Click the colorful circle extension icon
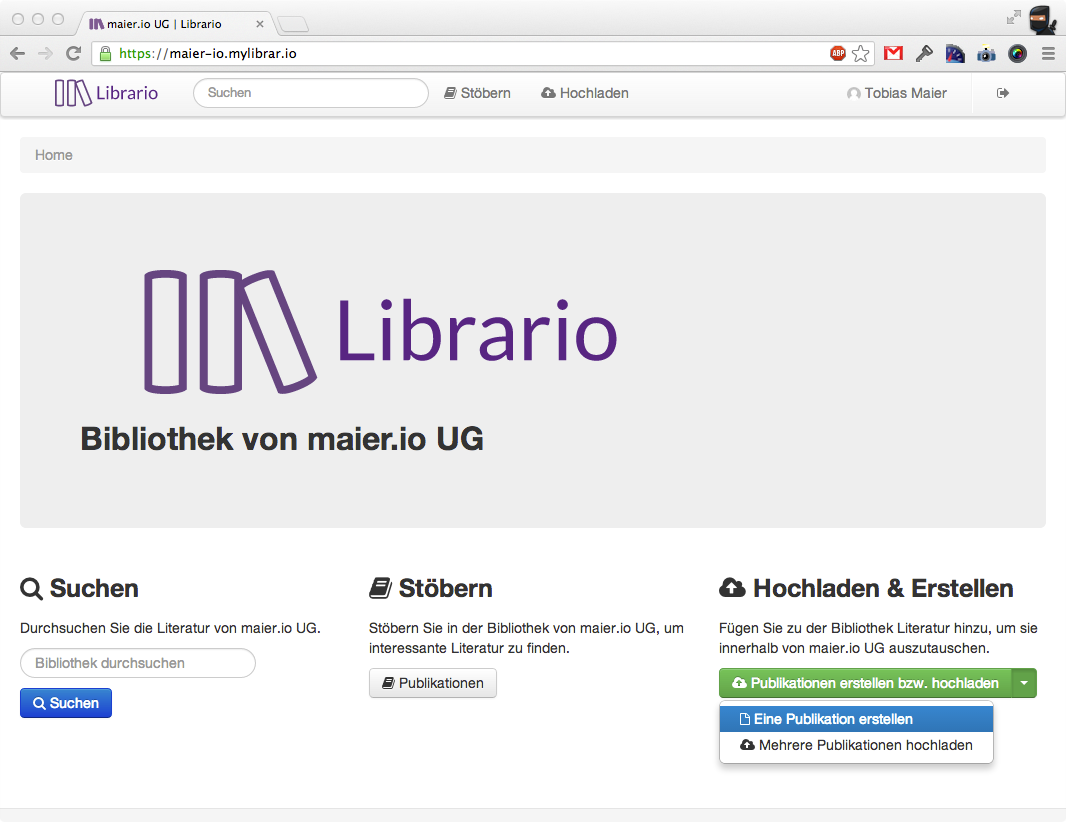Viewport: 1066px width, 822px height. click(1017, 54)
